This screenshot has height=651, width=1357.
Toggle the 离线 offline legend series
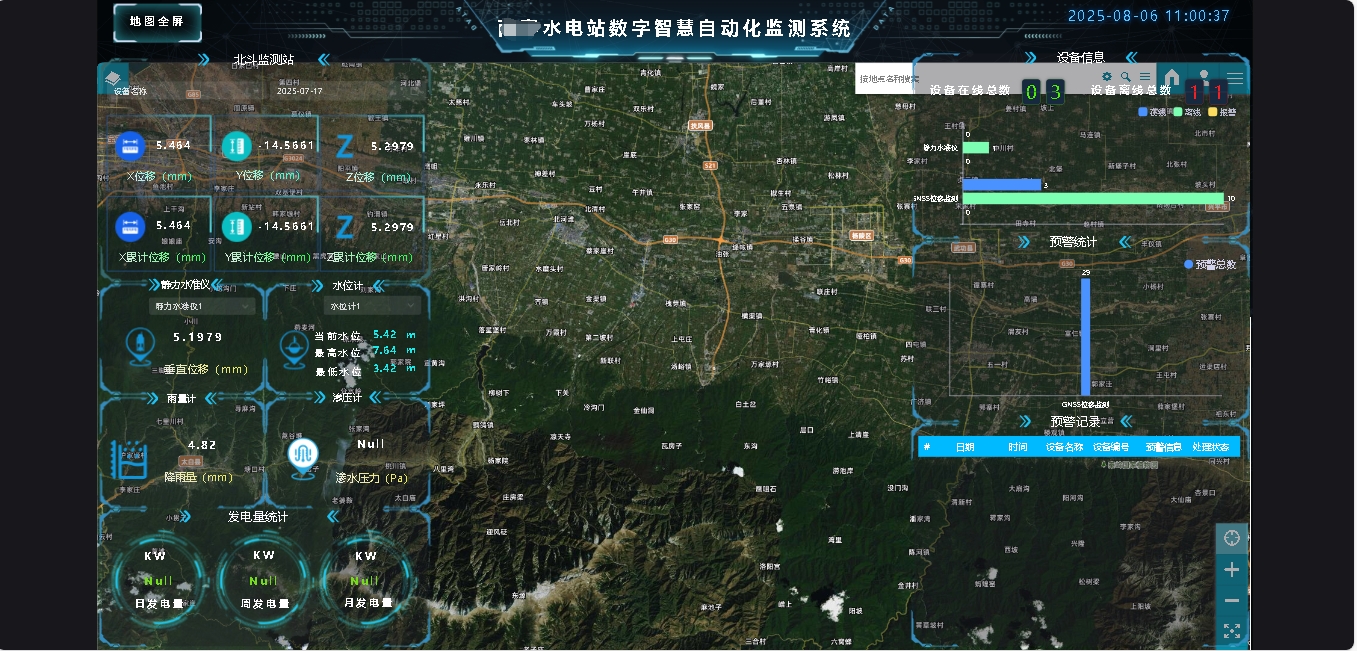pyautogui.click(x=1186, y=112)
